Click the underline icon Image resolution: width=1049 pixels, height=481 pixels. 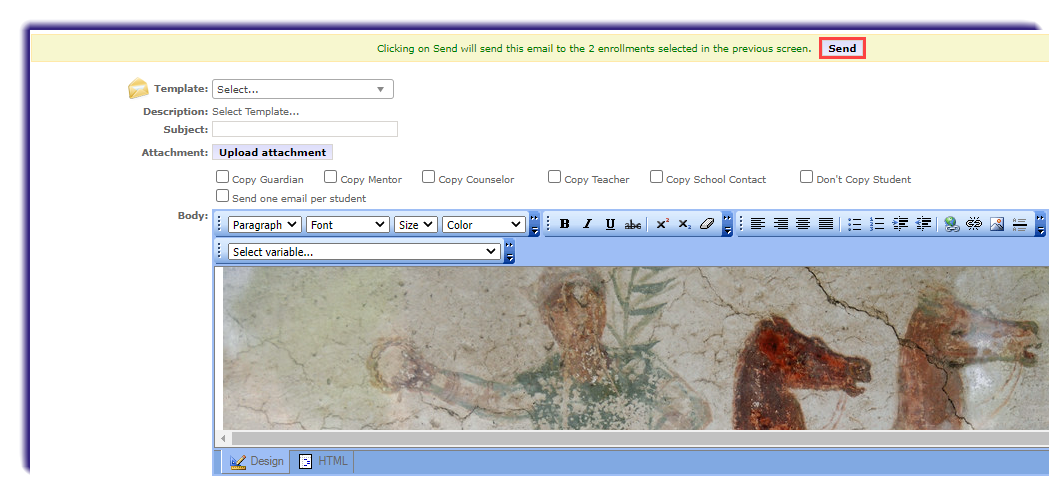click(x=610, y=224)
